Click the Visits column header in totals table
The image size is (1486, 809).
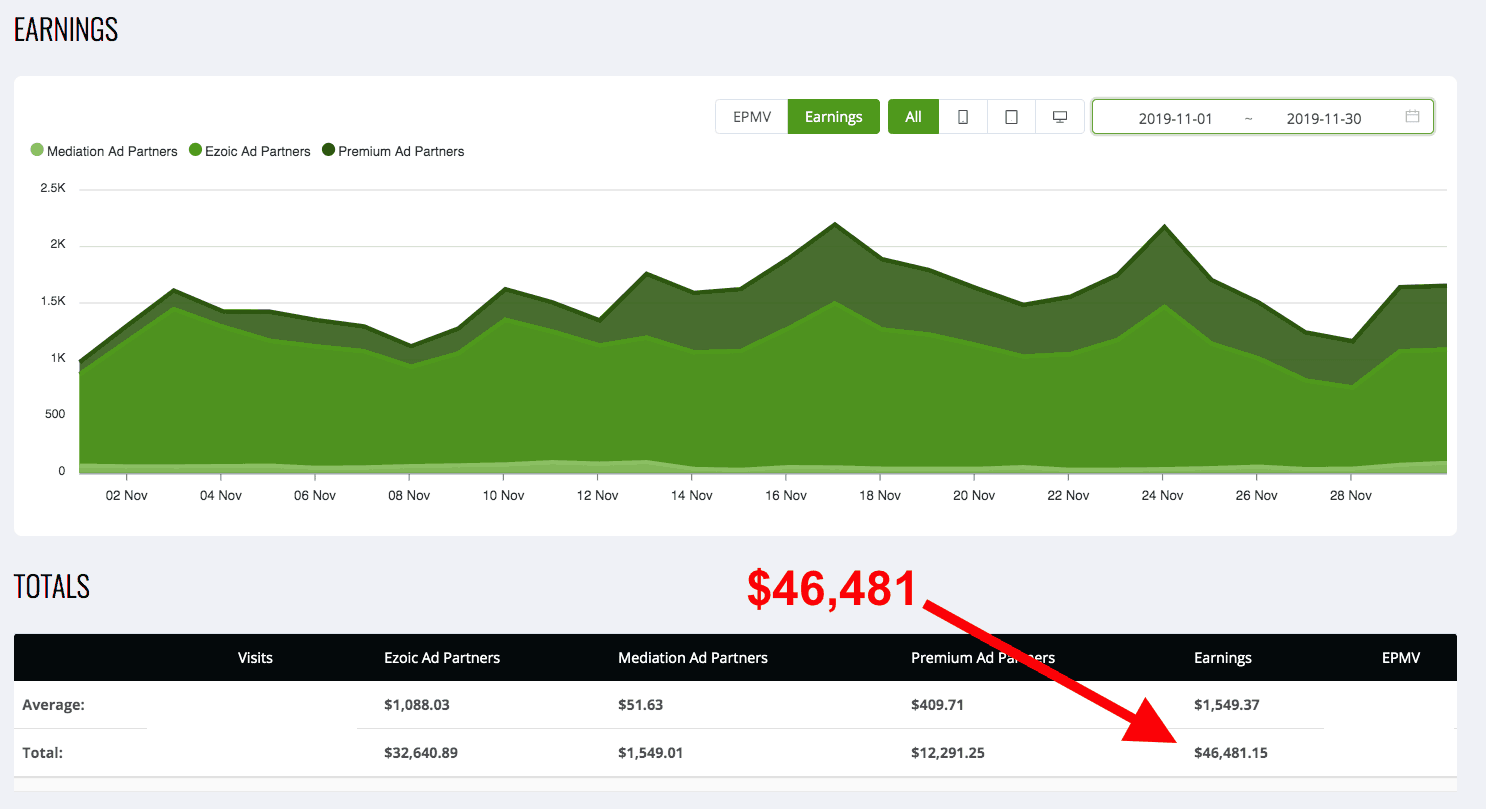pos(255,658)
